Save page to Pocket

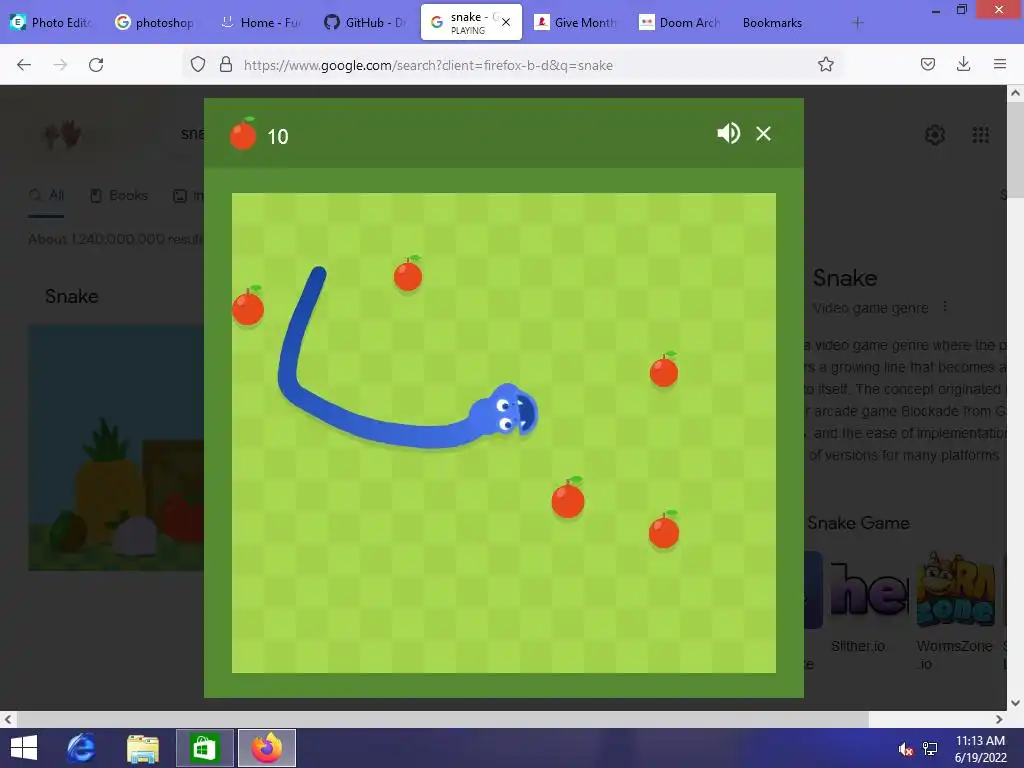point(927,65)
